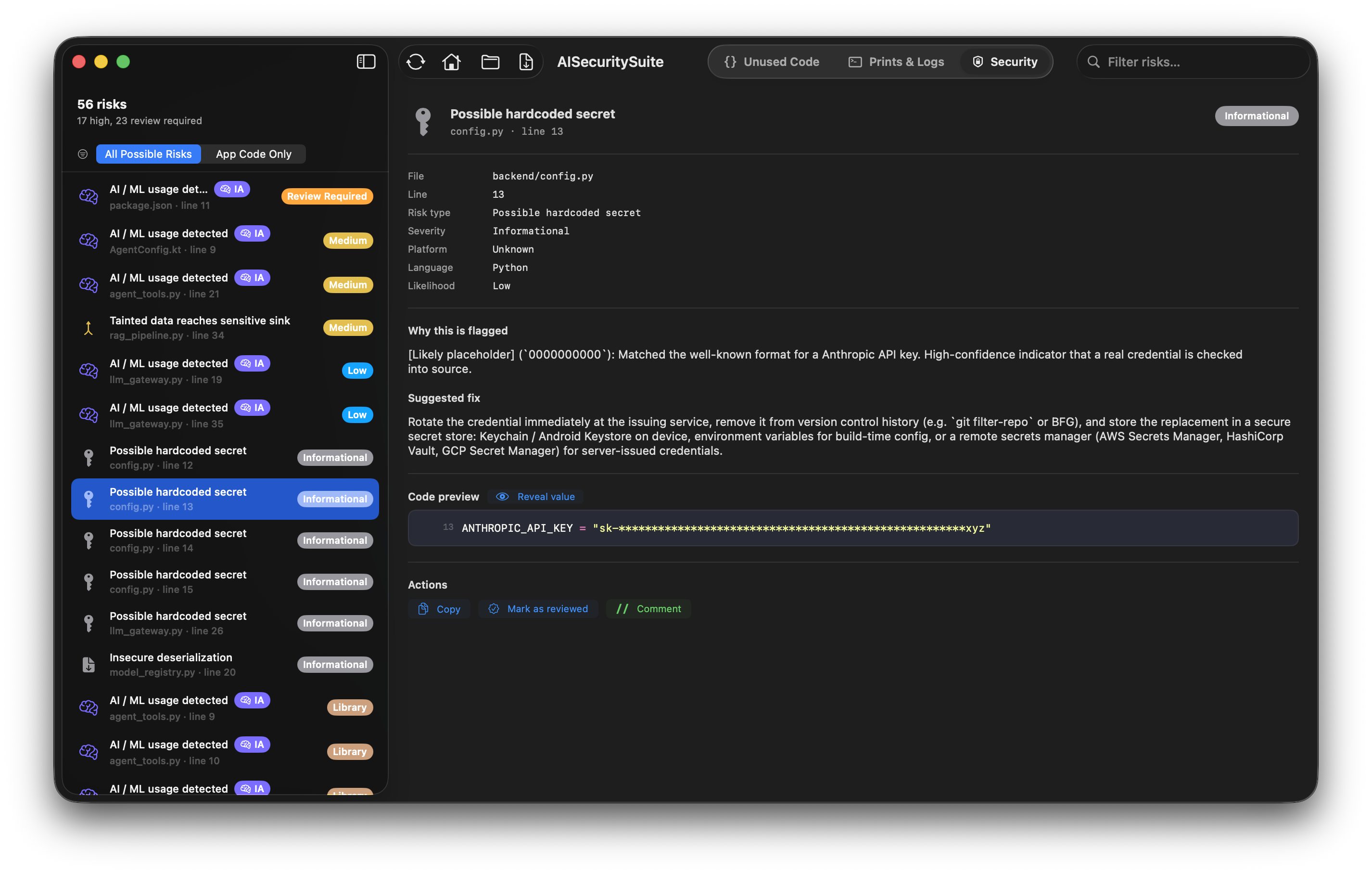Click the large key icon in detail header

423,122
